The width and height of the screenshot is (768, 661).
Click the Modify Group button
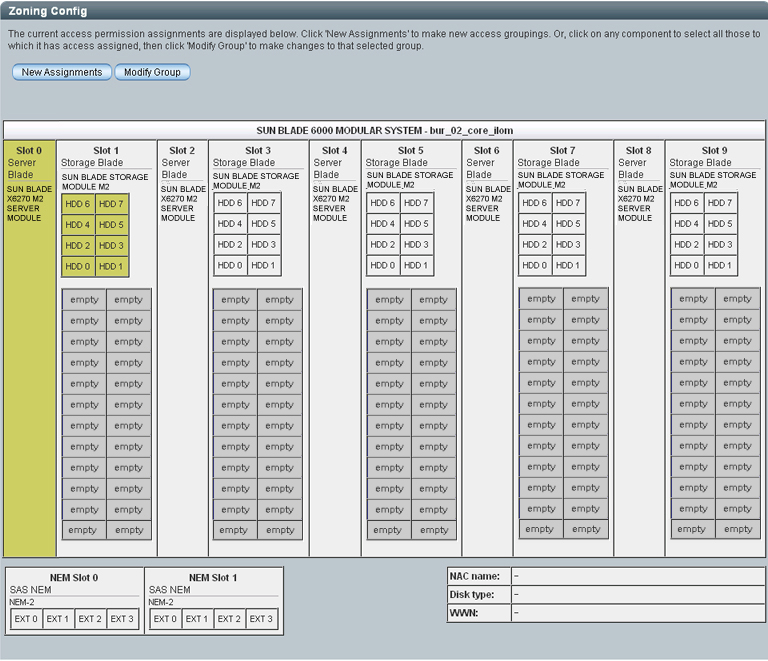coord(152,72)
